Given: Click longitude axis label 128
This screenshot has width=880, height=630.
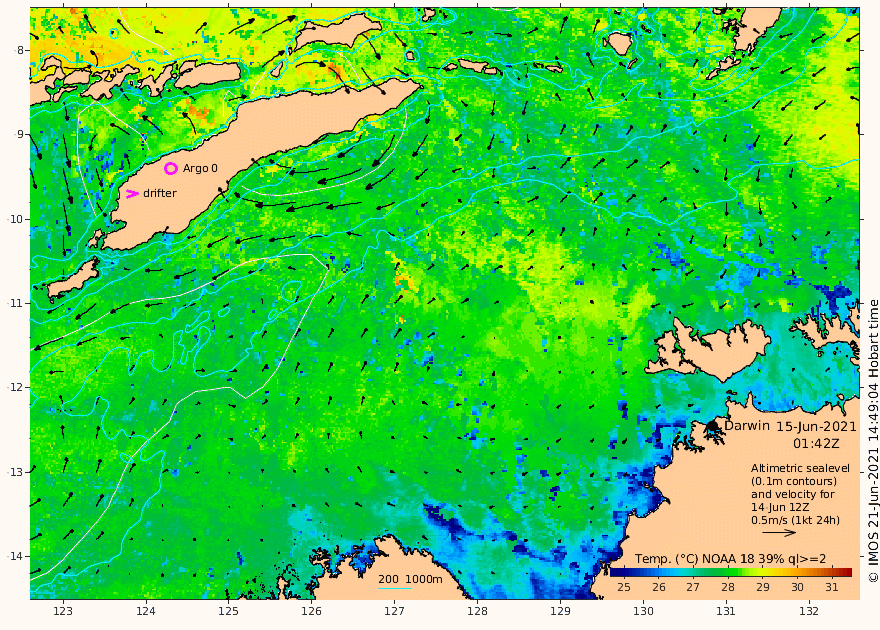Looking at the screenshot, I should click(x=478, y=611).
